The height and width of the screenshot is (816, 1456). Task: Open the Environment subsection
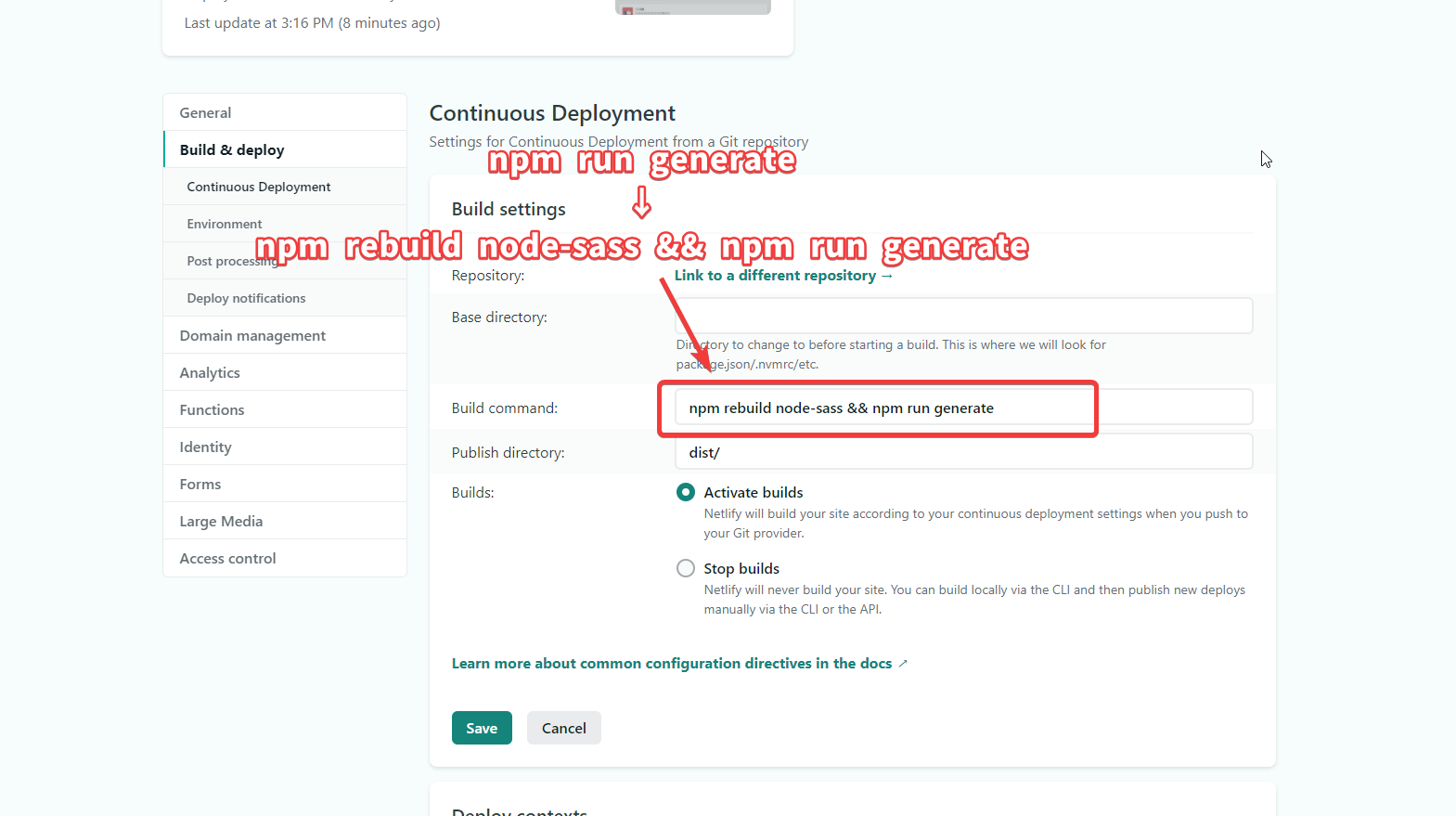click(x=285, y=224)
